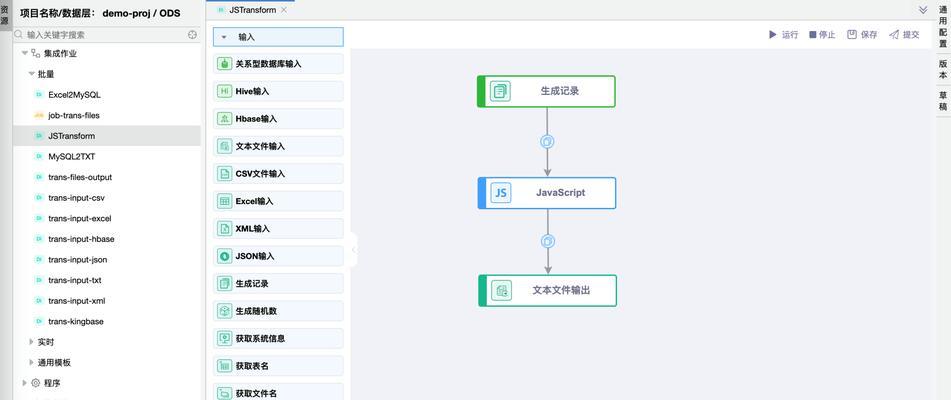Image resolution: width=951 pixels, height=400 pixels.
Task: Select the Excel输入 component icon
Action: tap(224, 201)
